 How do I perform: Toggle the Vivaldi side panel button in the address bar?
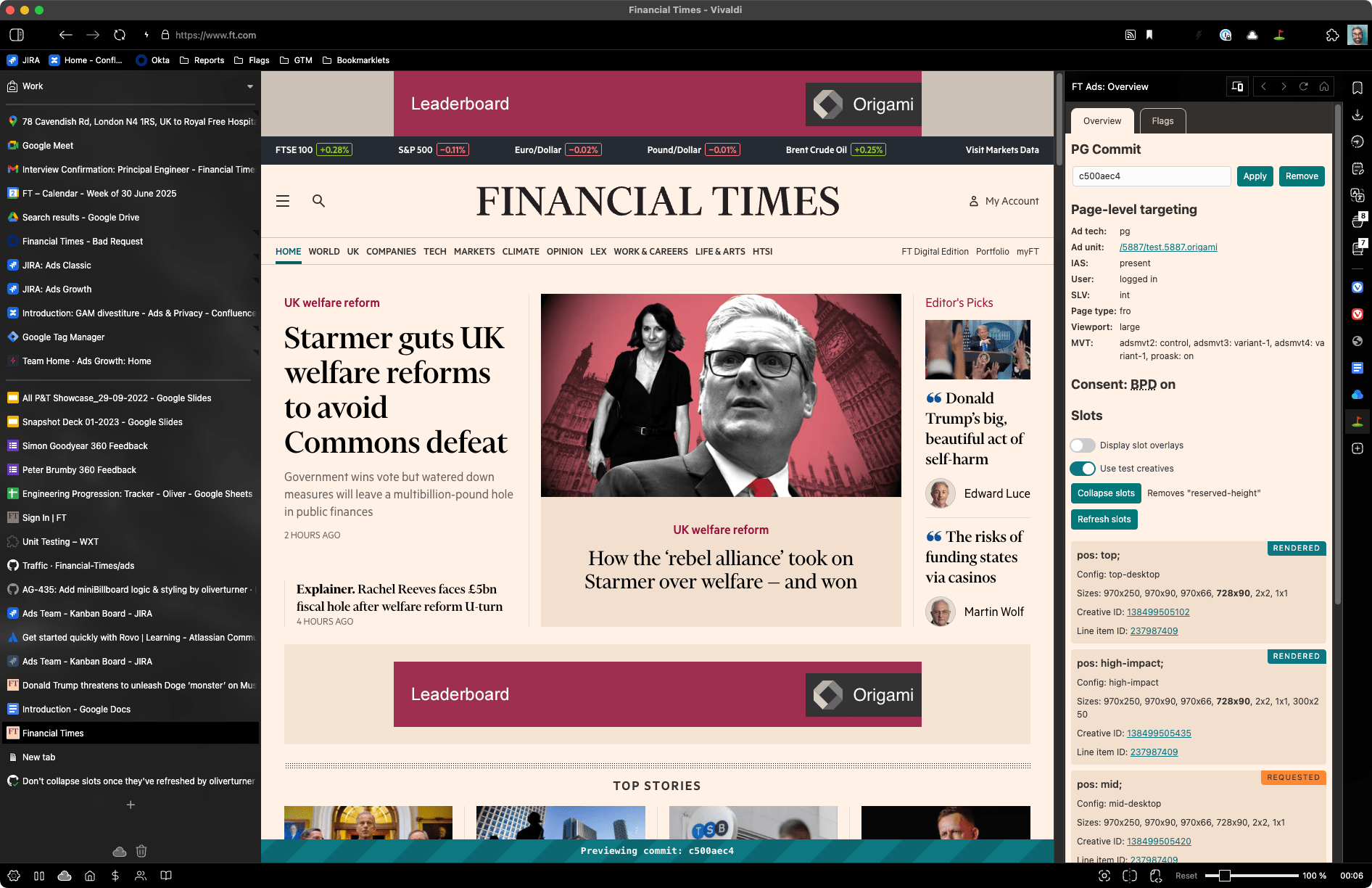[x=17, y=35]
